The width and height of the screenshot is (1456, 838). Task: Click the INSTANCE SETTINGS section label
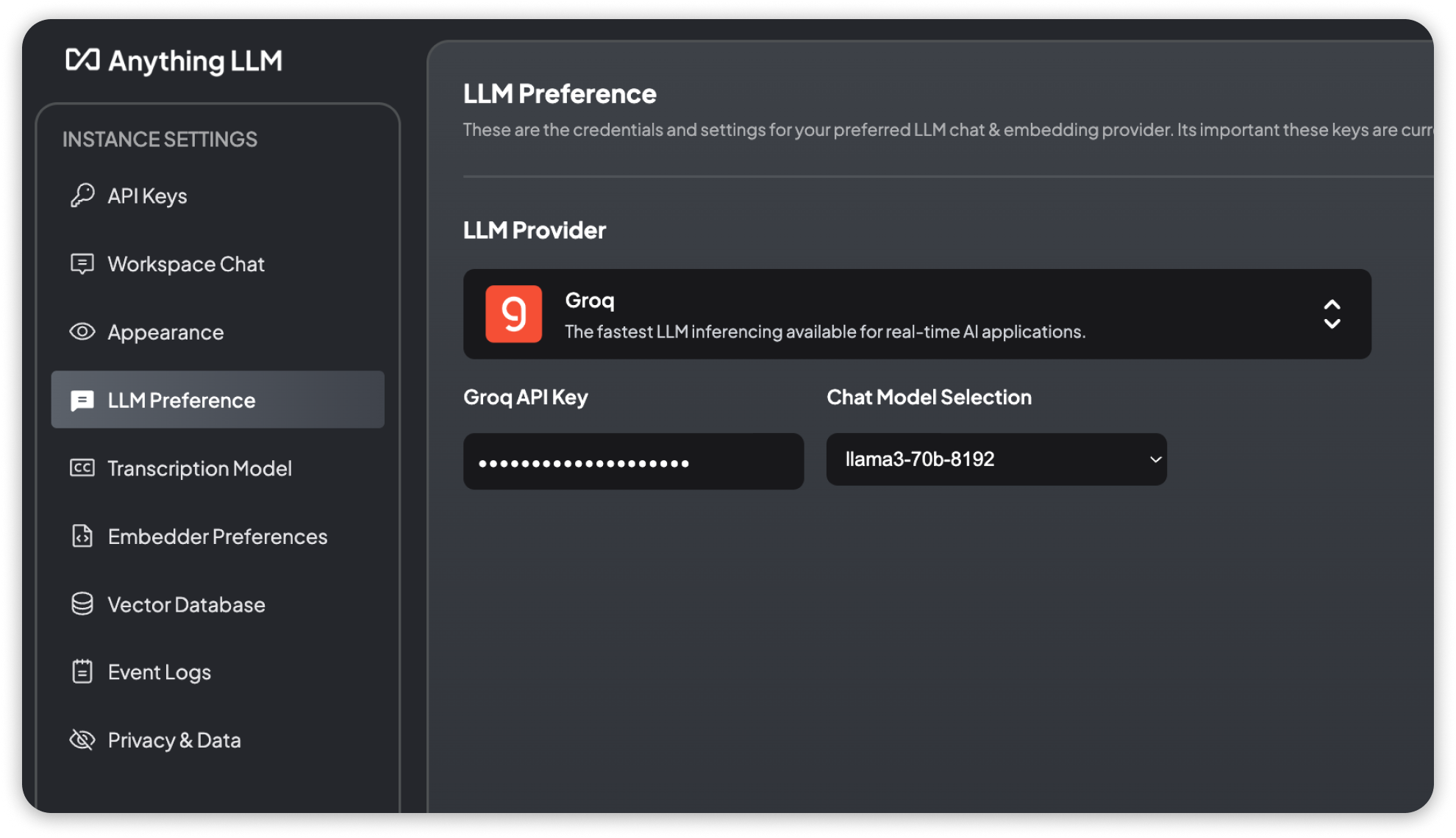click(x=160, y=139)
